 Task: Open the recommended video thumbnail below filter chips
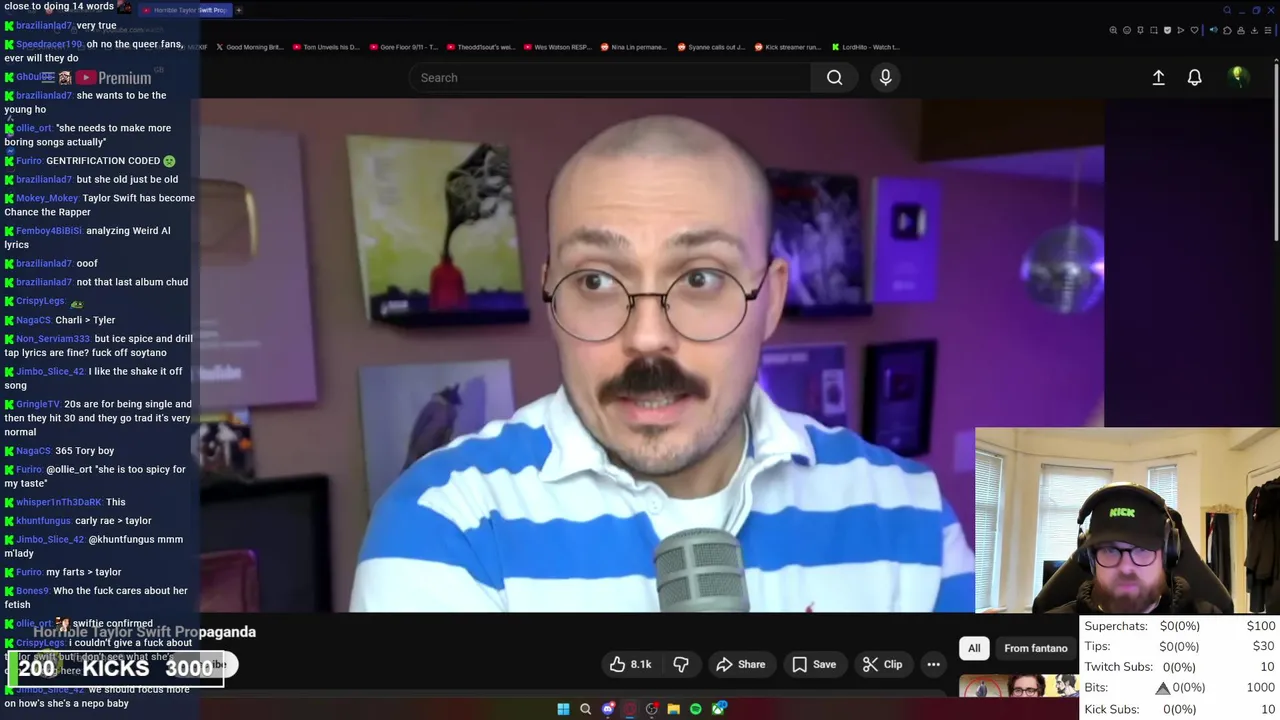tap(1018, 687)
